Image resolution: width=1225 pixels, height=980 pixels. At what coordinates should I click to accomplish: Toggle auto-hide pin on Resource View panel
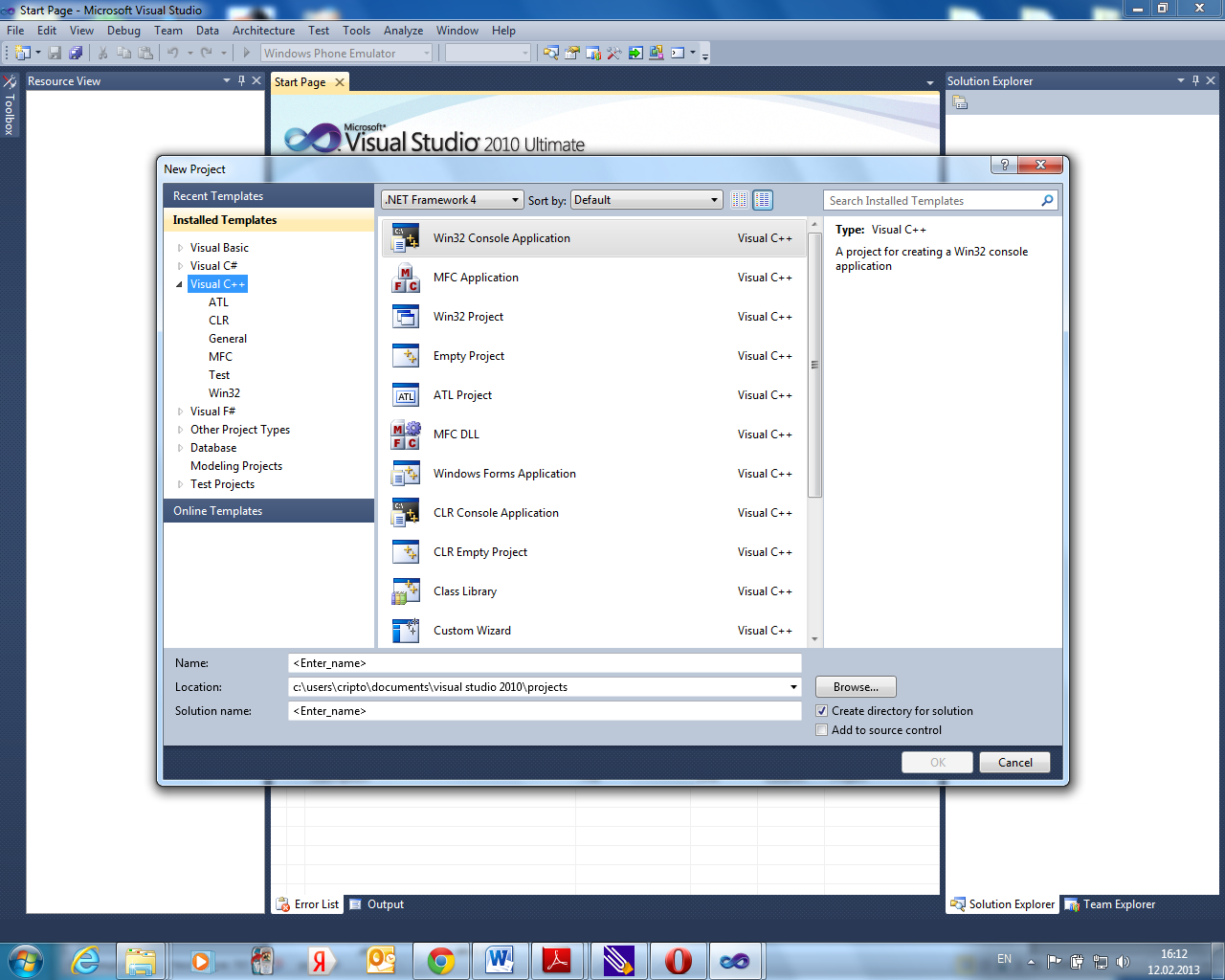click(x=241, y=80)
